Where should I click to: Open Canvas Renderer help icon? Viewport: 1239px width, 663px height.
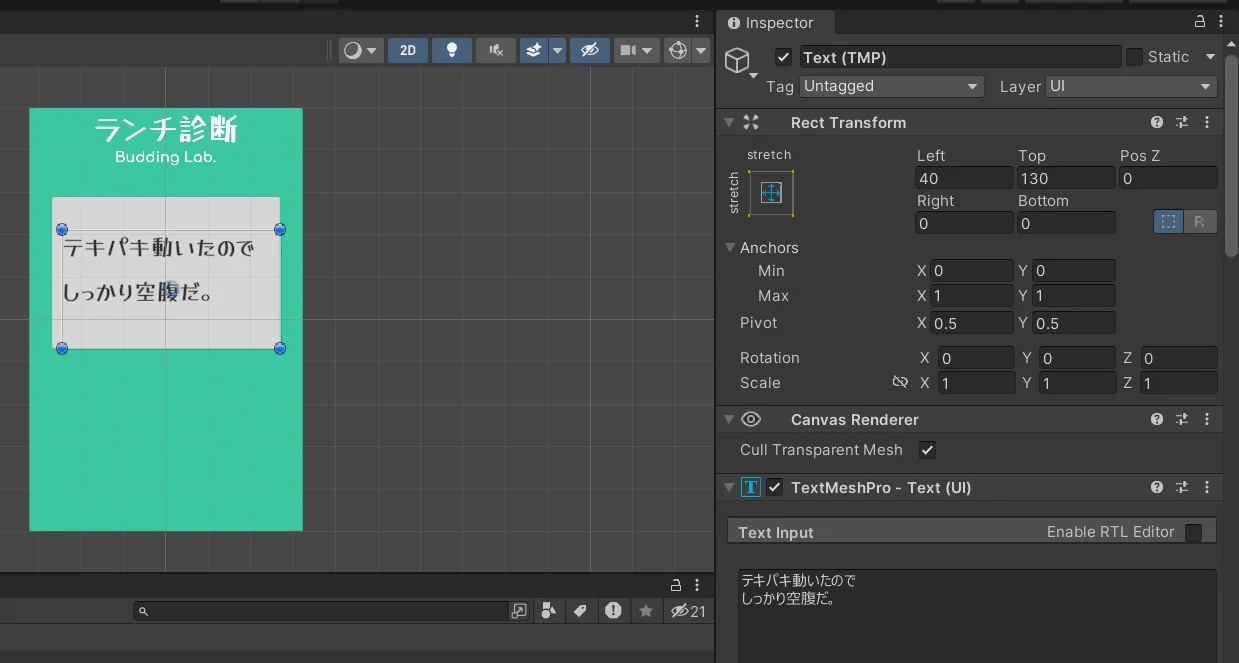click(1157, 419)
